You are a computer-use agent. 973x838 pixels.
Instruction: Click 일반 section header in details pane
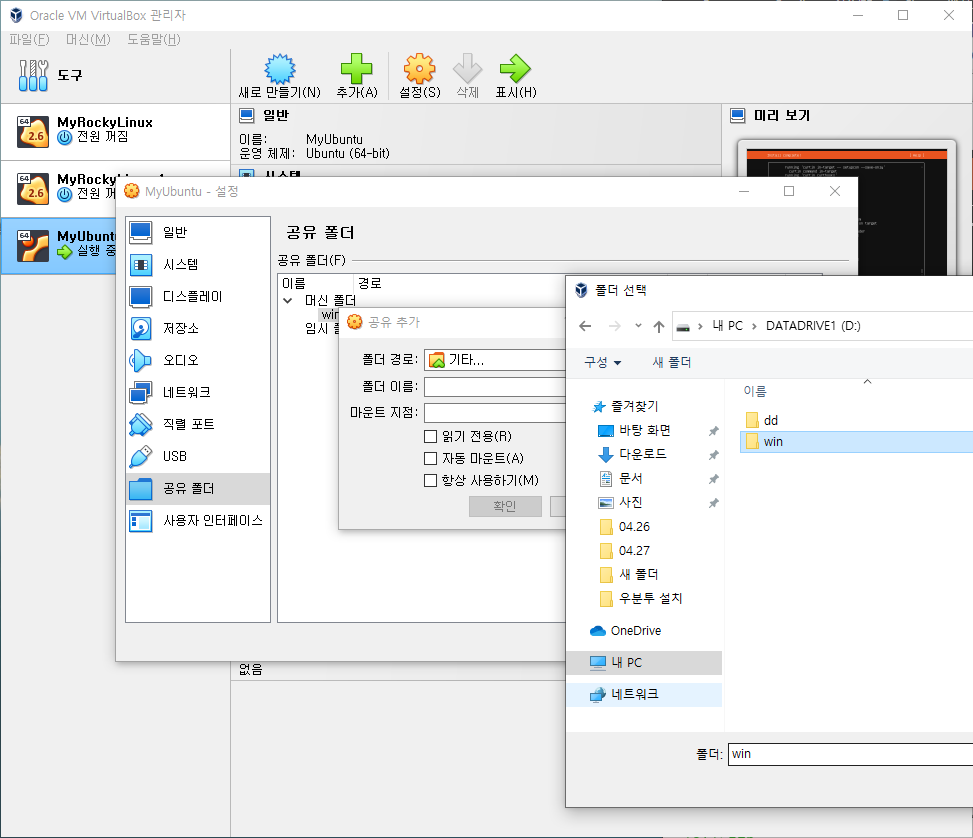click(x=264, y=115)
